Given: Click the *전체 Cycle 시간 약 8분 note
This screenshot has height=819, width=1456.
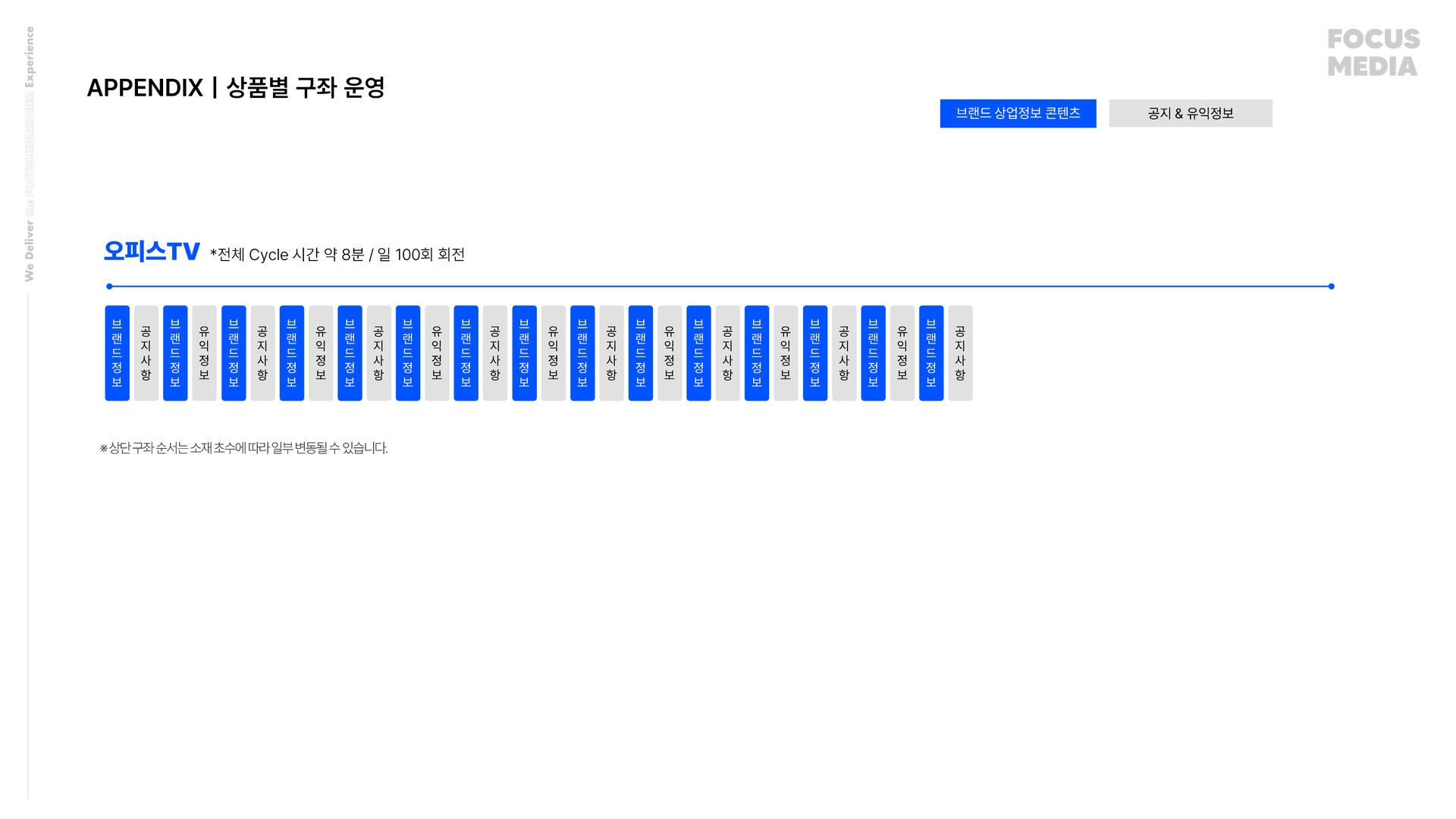Looking at the screenshot, I should click(x=337, y=255).
